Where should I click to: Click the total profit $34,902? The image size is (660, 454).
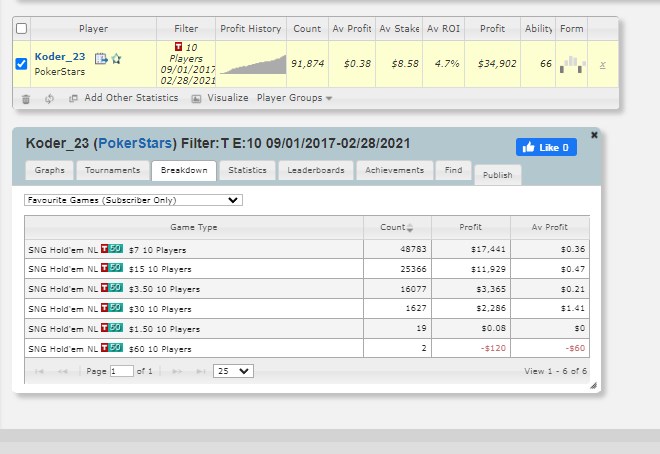497,64
